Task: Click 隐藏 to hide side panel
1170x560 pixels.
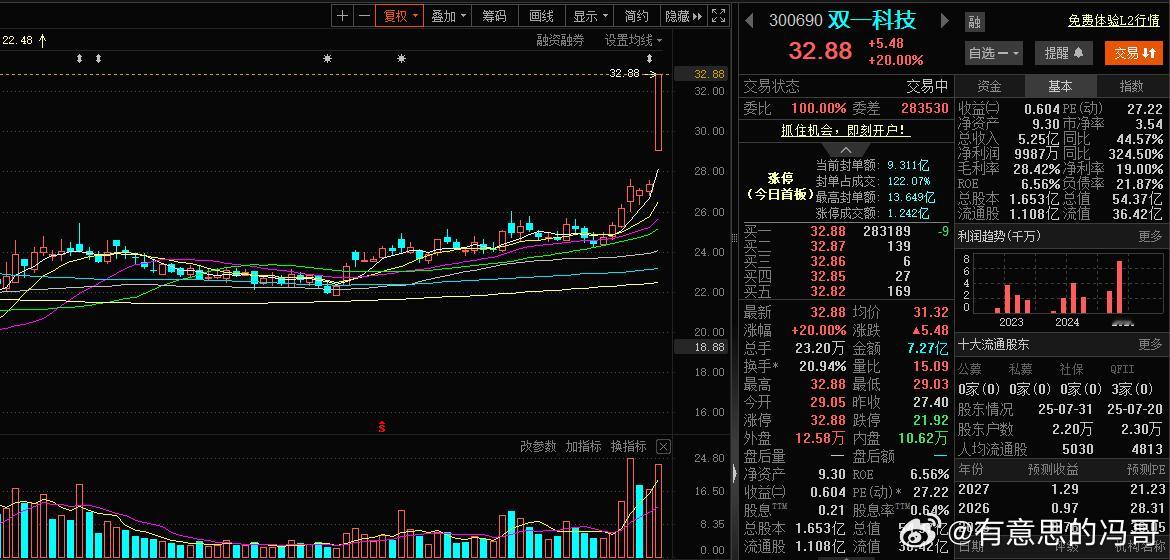Action: pyautogui.click(x=683, y=16)
